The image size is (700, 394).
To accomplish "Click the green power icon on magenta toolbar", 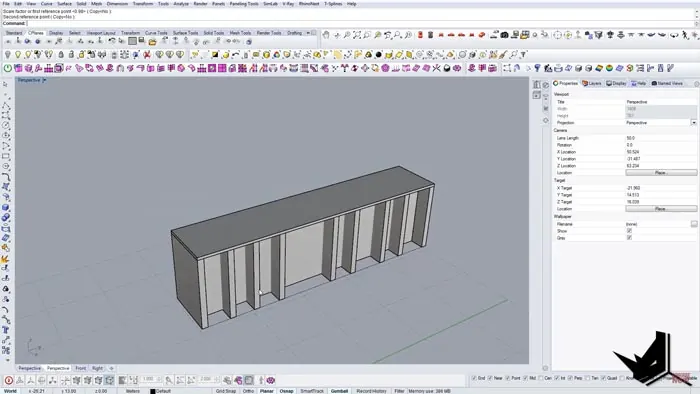I will (8, 68).
